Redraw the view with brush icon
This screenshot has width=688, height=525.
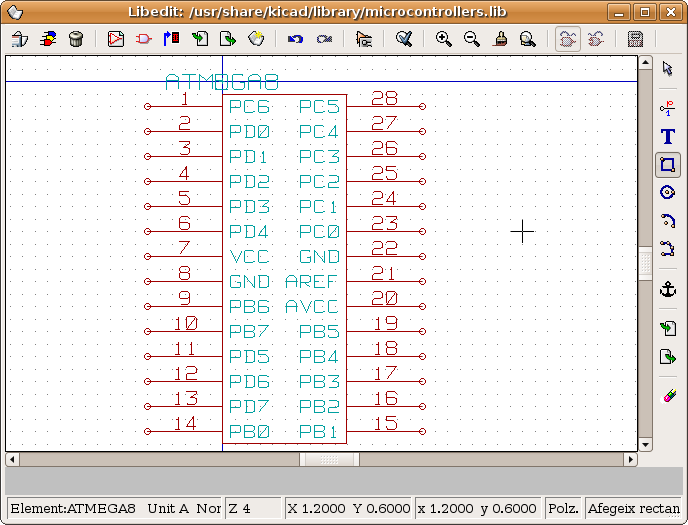500,39
